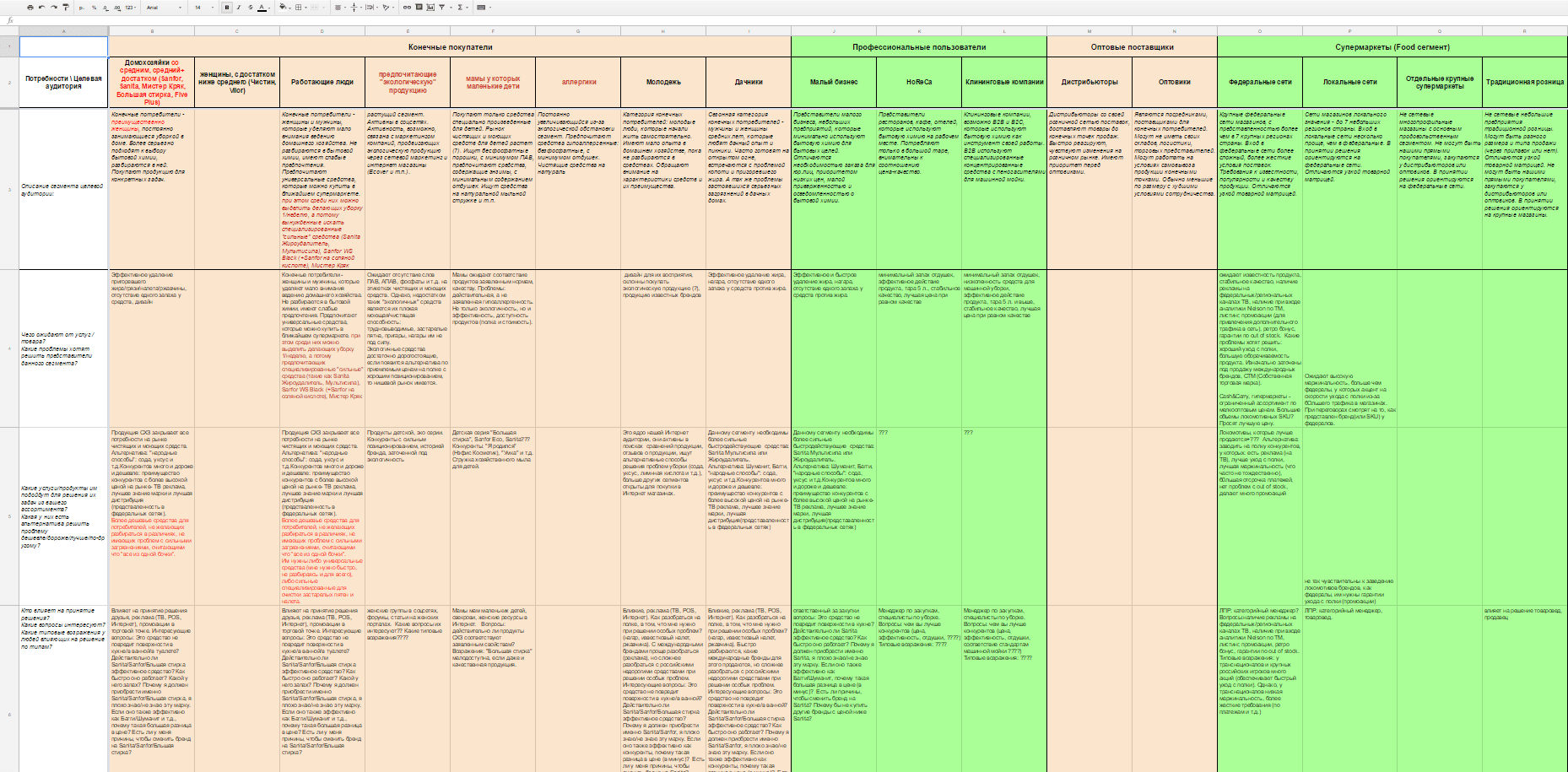Select the 'Федеральные сети' column heading
The width and height of the screenshot is (1568, 772).
pos(1260,82)
